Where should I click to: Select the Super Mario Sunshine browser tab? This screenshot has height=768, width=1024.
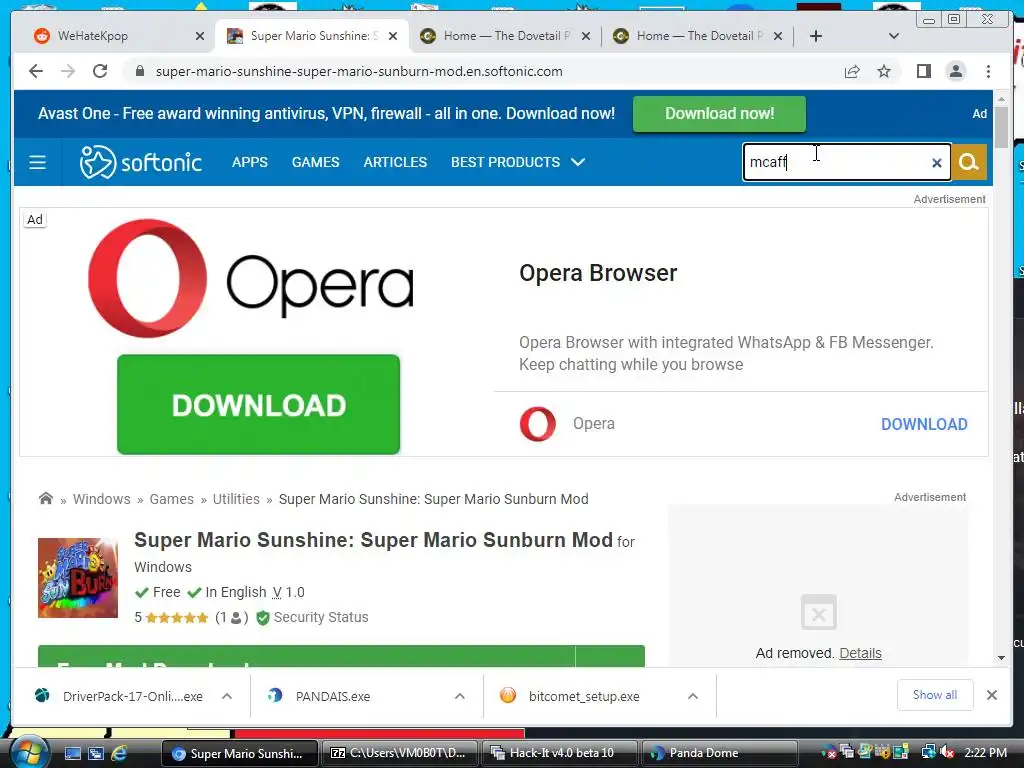click(x=312, y=36)
